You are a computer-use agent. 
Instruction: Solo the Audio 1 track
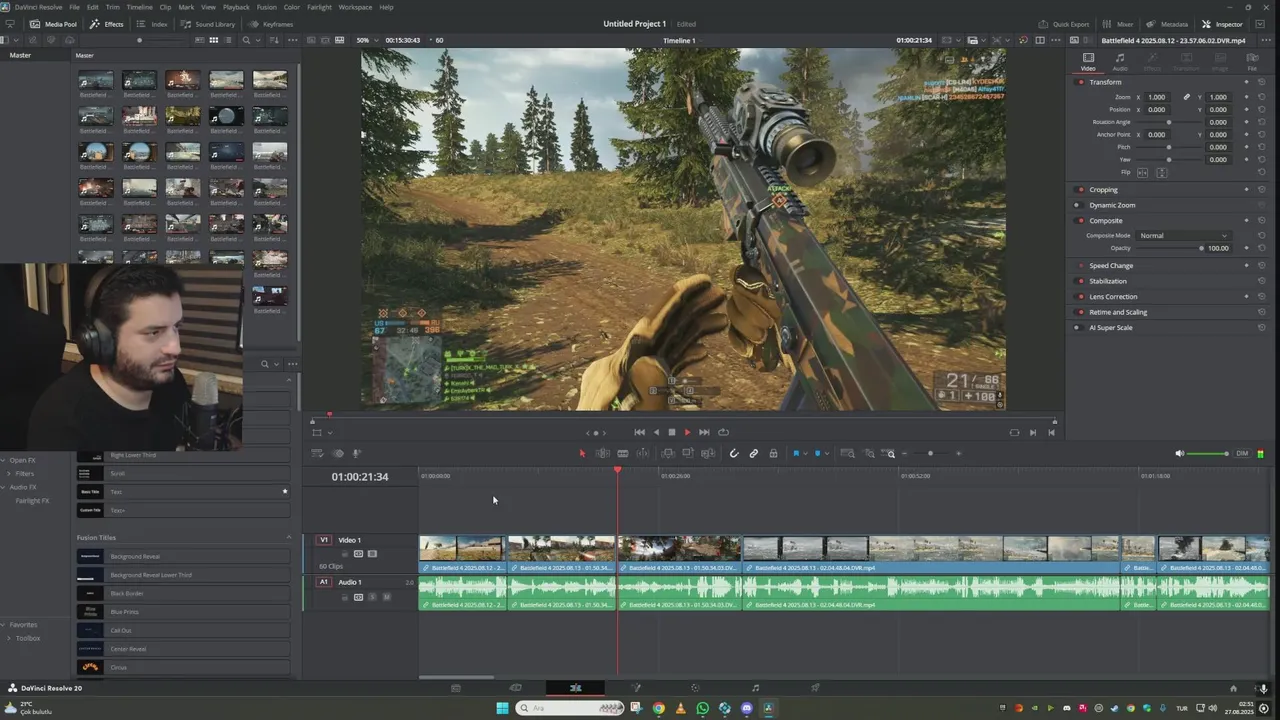(372, 597)
